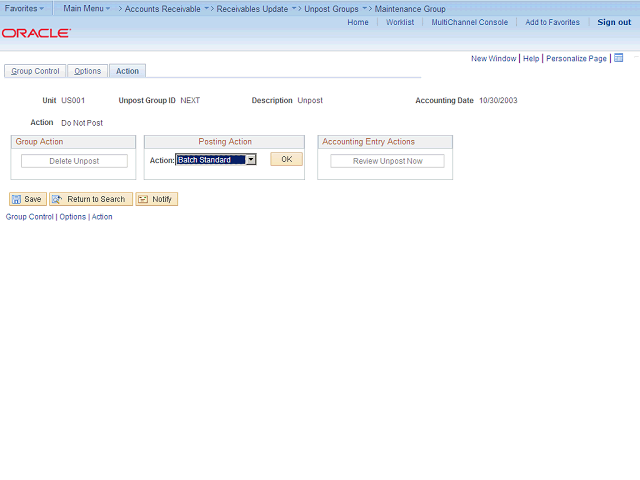Click Accounts Receivable breadcrumb
The image size is (640, 480).
tap(162, 9)
